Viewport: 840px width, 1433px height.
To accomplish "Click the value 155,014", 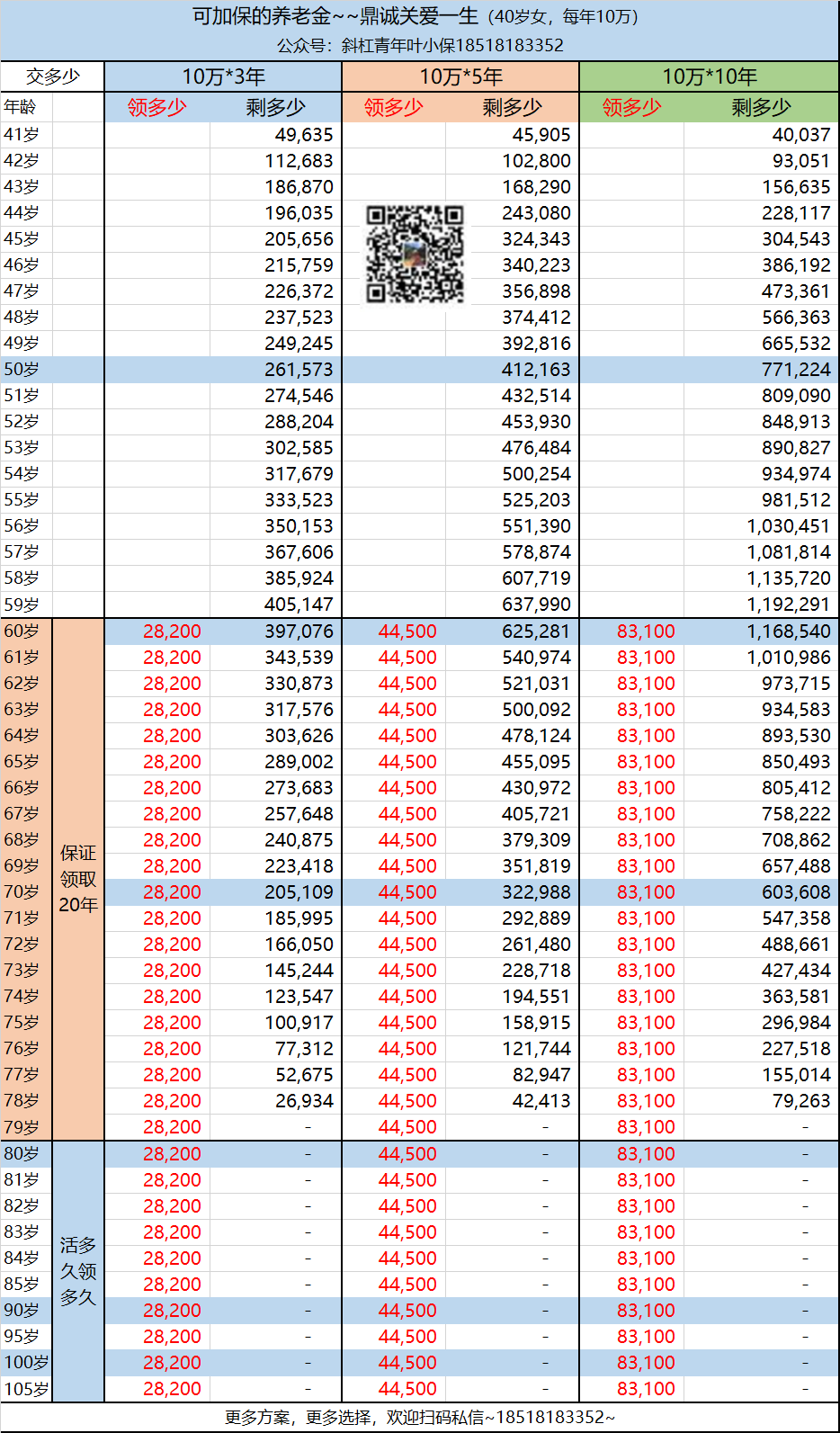I will pos(796,1075).
